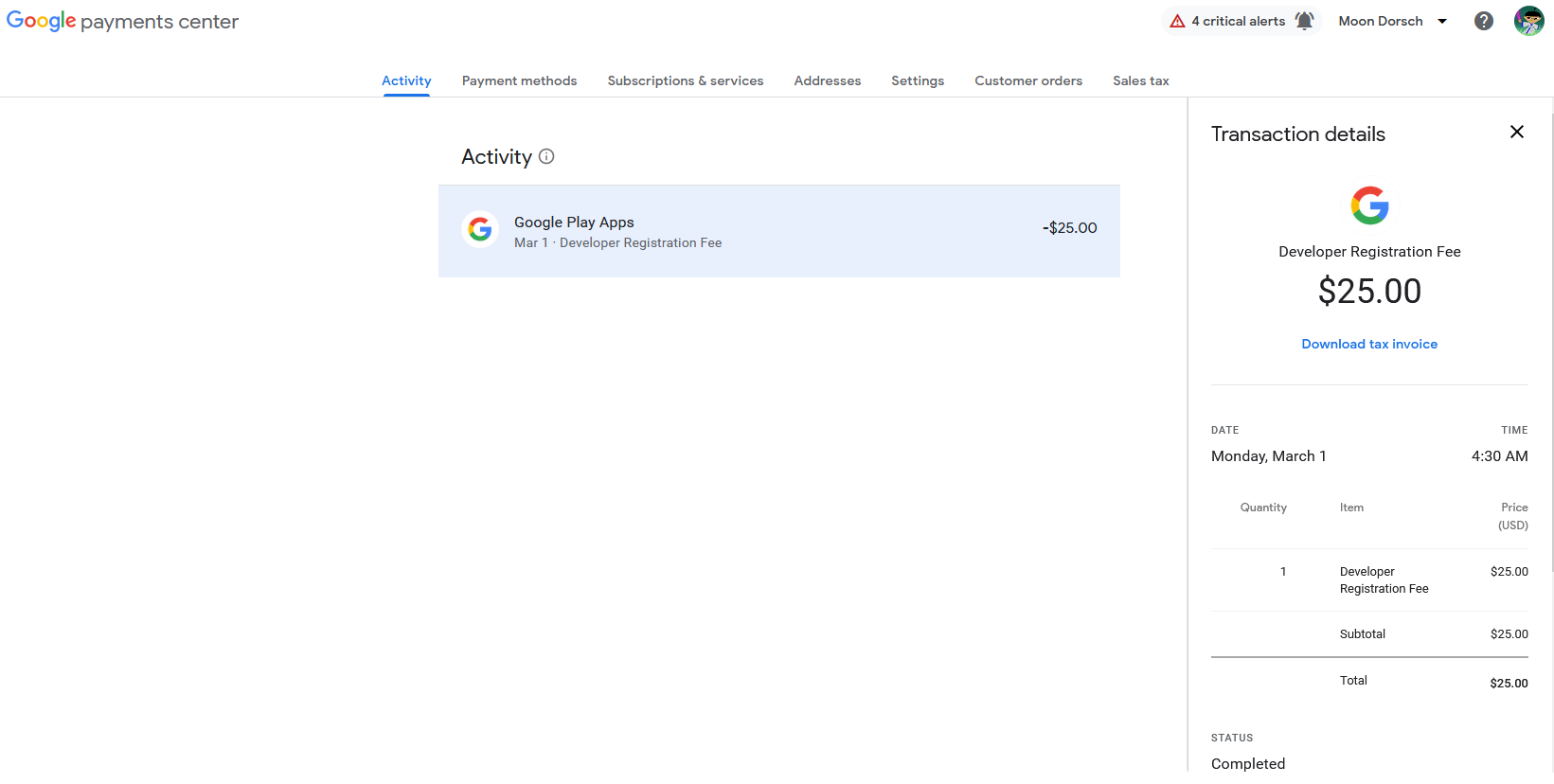1554x784 pixels.
Task: Click the 4 critical alerts button
Action: pyautogui.click(x=1241, y=21)
